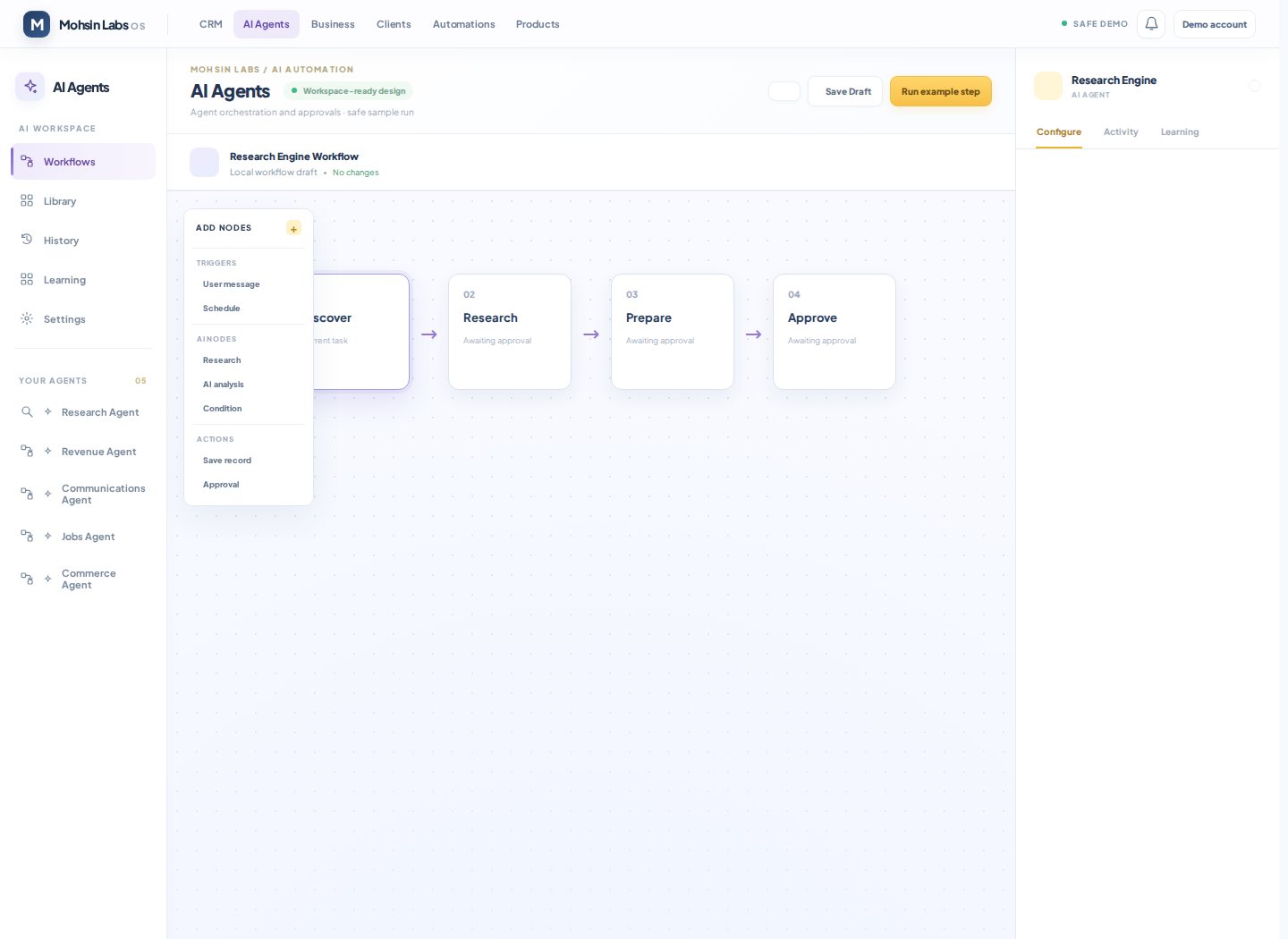The height and width of the screenshot is (939, 1288).
Task: Open the notifications bell
Action: (1151, 24)
